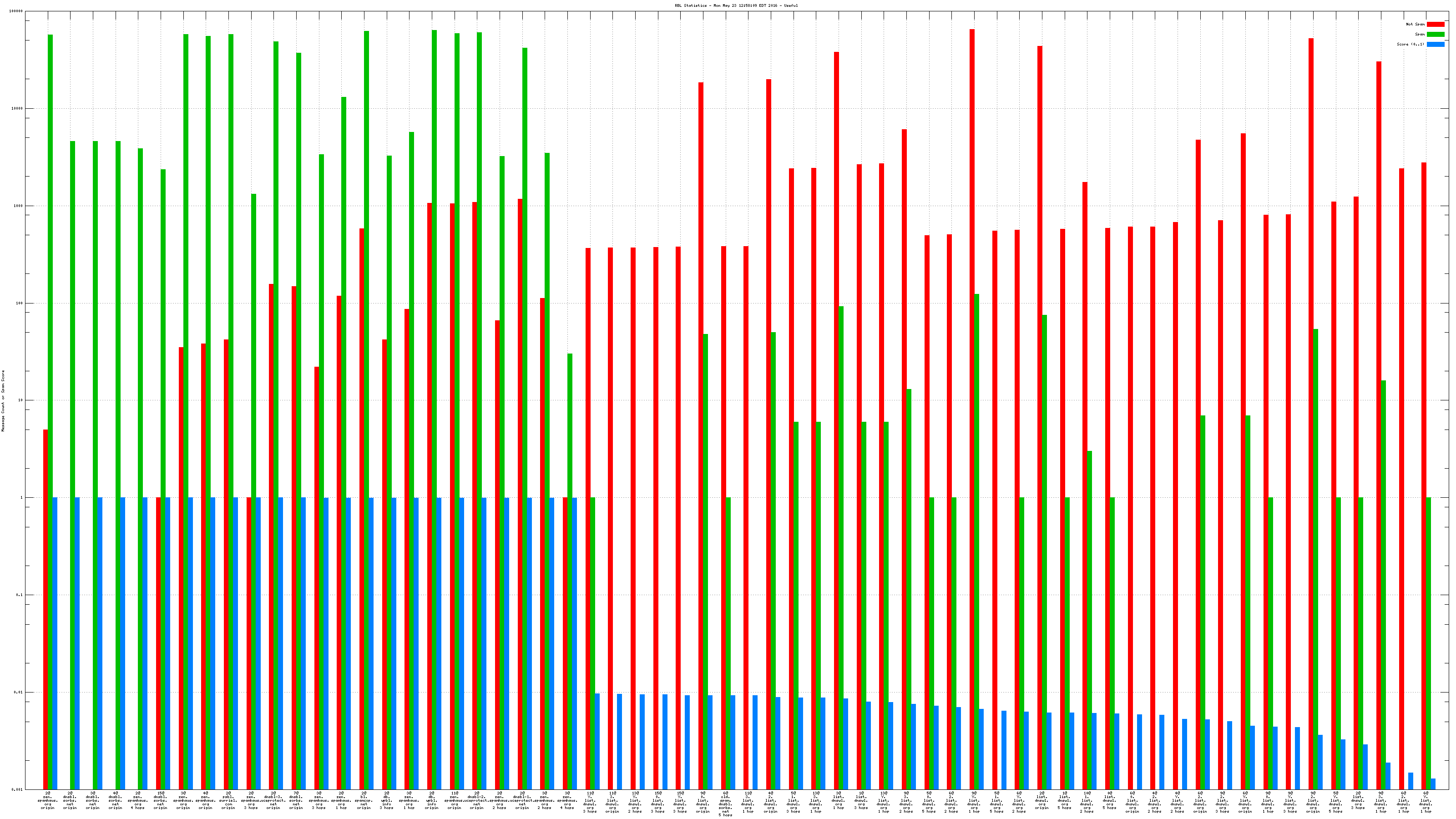
Task: Click the 70@ dnsbl.sorbs.net origin label
Action: (x=296, y=800)
